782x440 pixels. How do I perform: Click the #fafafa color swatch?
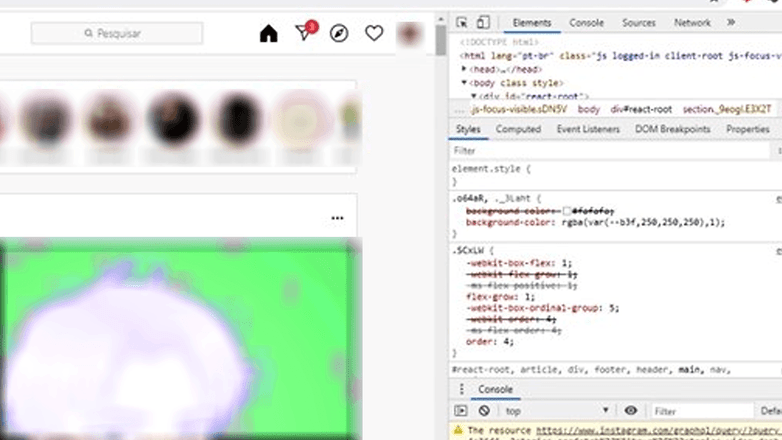[567, 211]
